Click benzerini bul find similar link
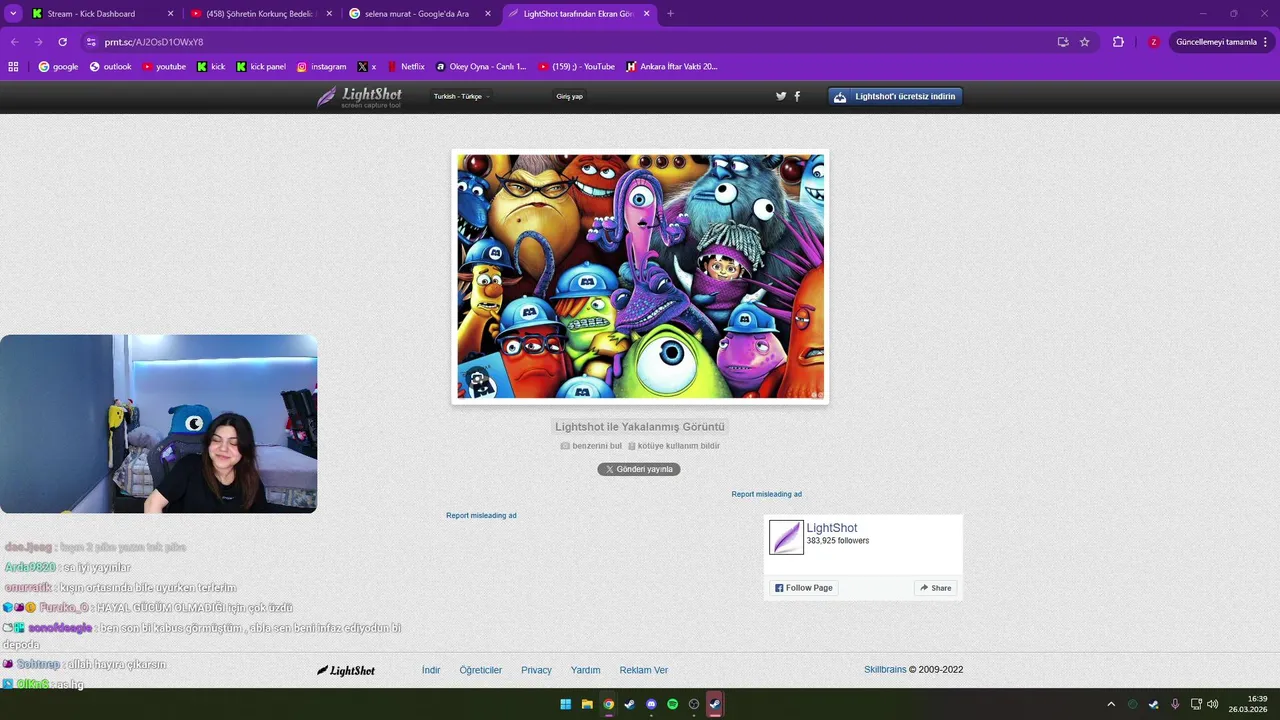The image size is (1280, 720). coord(591,446)
